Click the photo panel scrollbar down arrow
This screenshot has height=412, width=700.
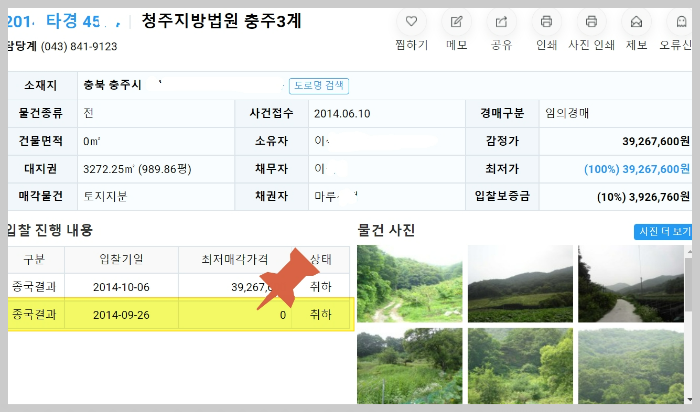click(689, 400)
